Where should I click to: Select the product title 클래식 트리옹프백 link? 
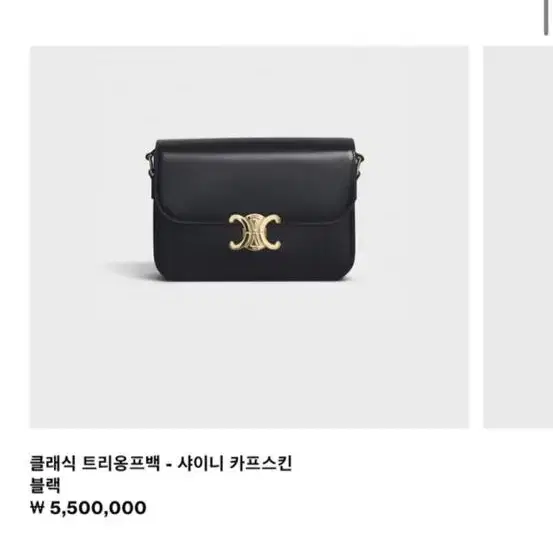161,463
